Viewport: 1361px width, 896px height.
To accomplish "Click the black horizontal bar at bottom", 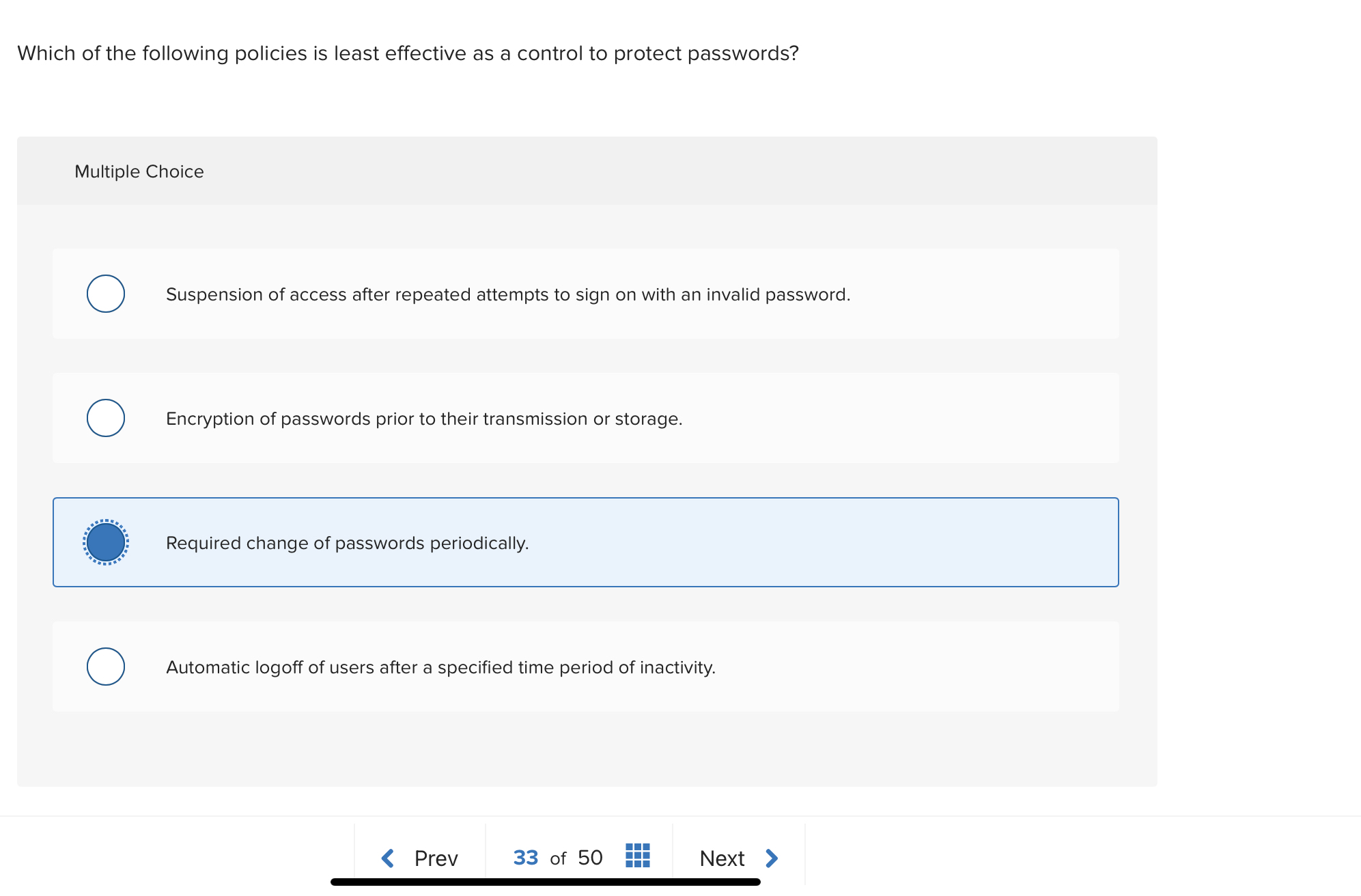I will pyautogui.click(x=545, y=882).
